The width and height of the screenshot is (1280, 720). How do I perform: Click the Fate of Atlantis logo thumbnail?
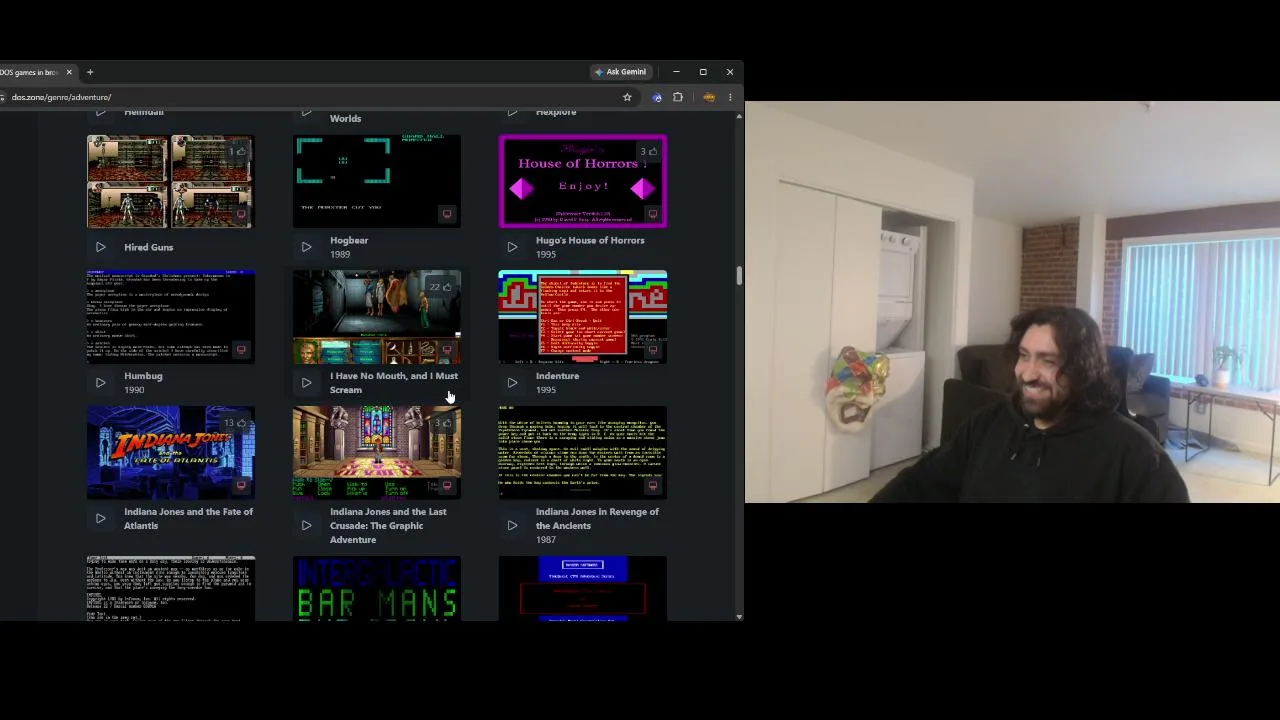(x=171, y=452)
